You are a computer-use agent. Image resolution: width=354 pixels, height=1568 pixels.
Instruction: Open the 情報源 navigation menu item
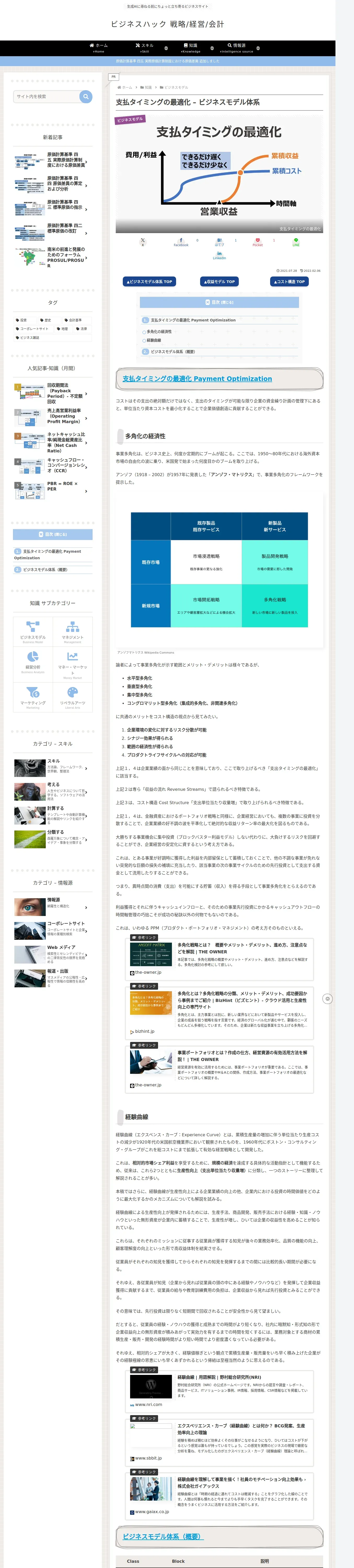click(237, 48)
